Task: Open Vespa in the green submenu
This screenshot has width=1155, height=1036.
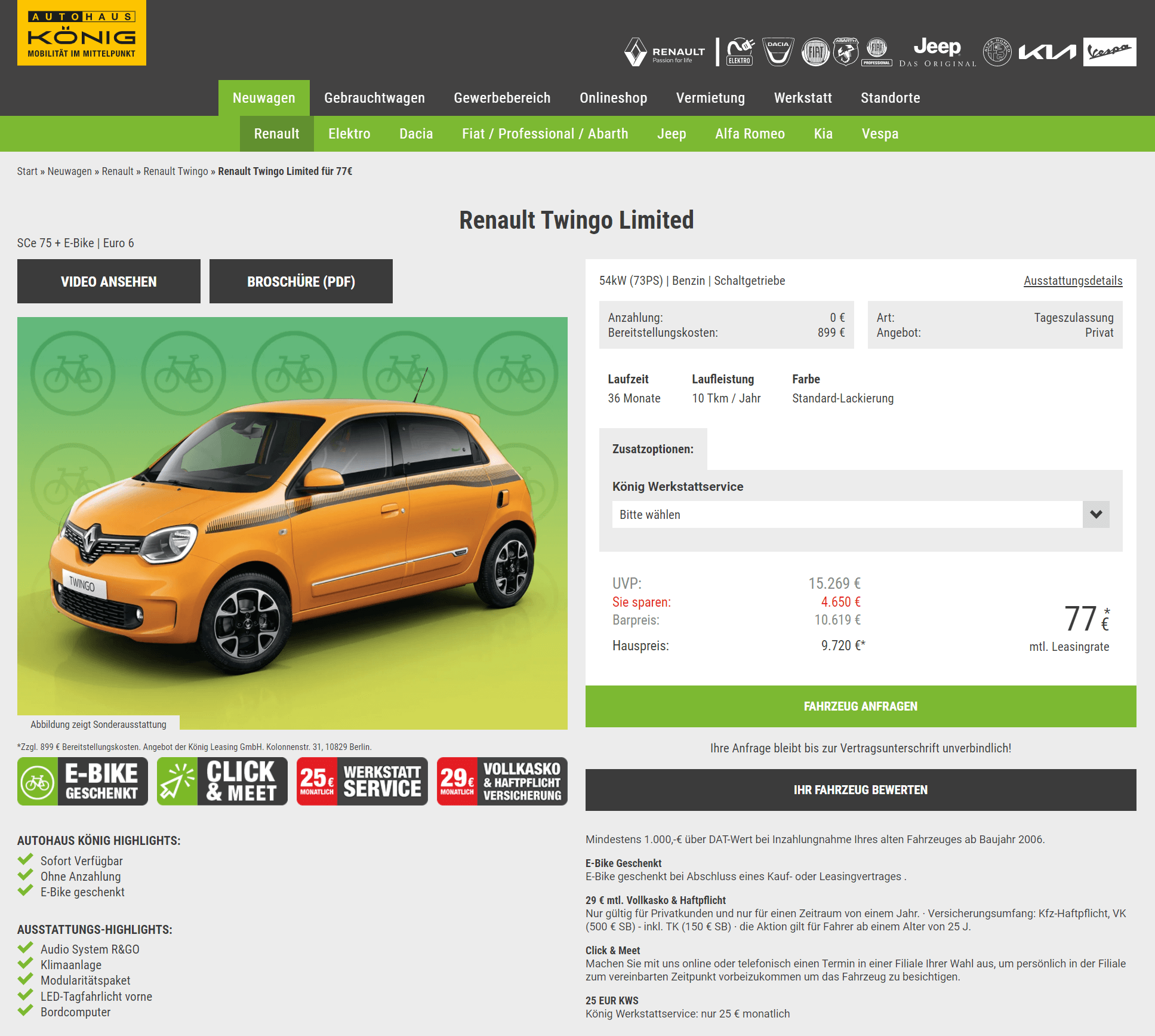Action: pyautogui.click(x=880, y=134)
